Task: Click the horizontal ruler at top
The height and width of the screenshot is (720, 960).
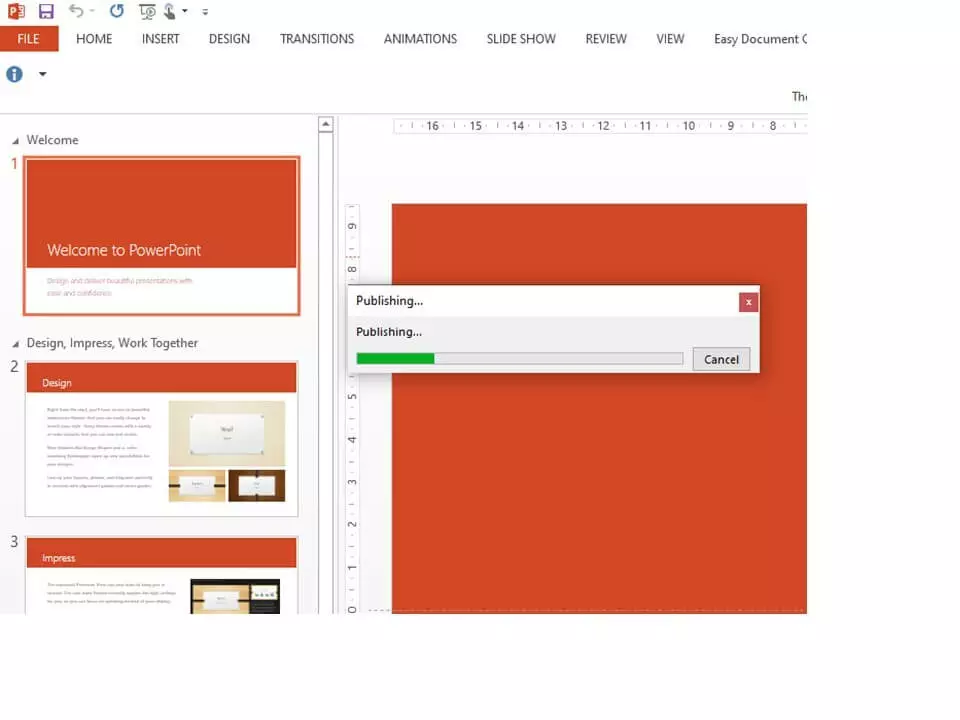Action: coord(600,126)
